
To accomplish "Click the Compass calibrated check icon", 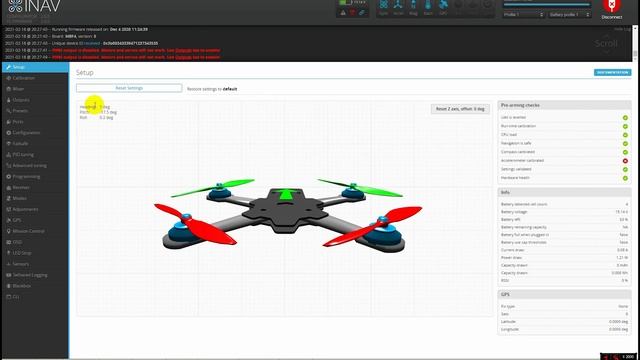I will [625, 152].
